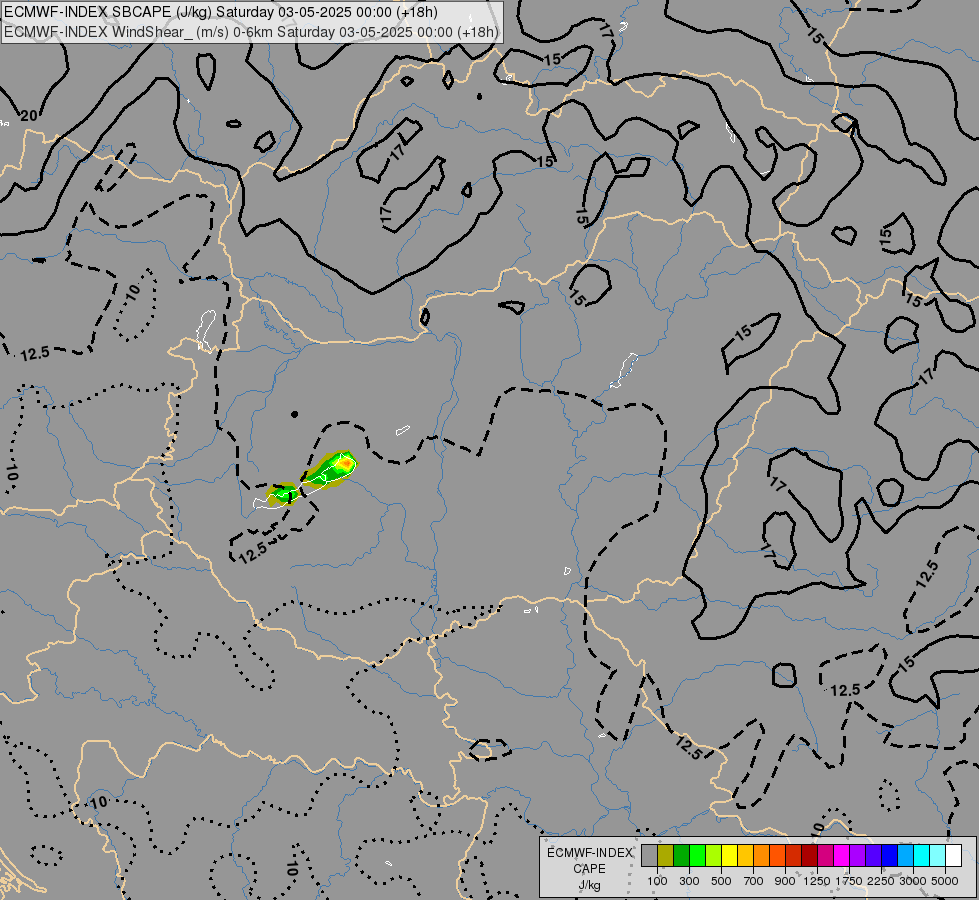Click the legend value 3000

(x=913, y=881)
